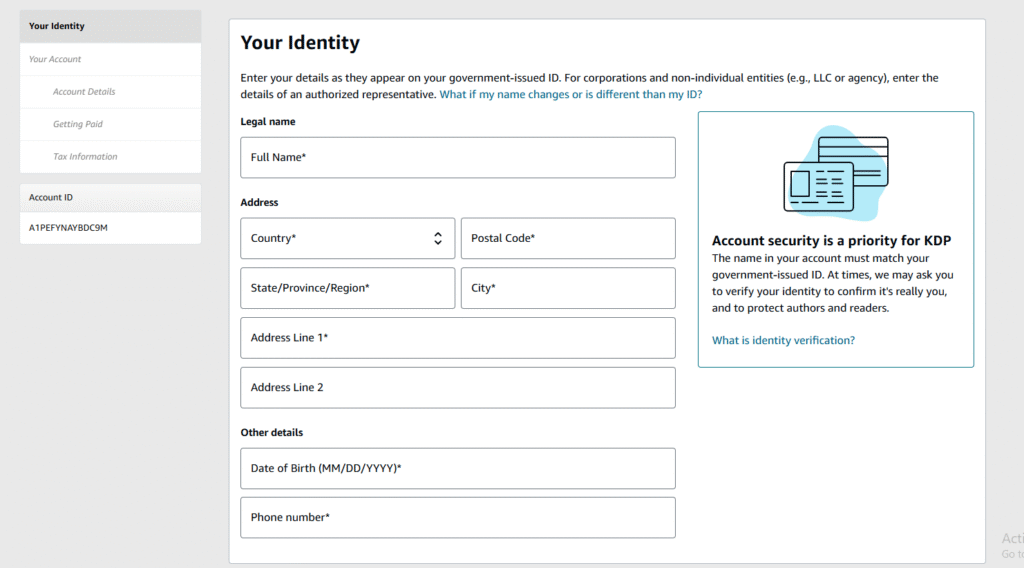Open 'What if my name changes' link
Viewport: 1024px width, 568px height.
571,95
